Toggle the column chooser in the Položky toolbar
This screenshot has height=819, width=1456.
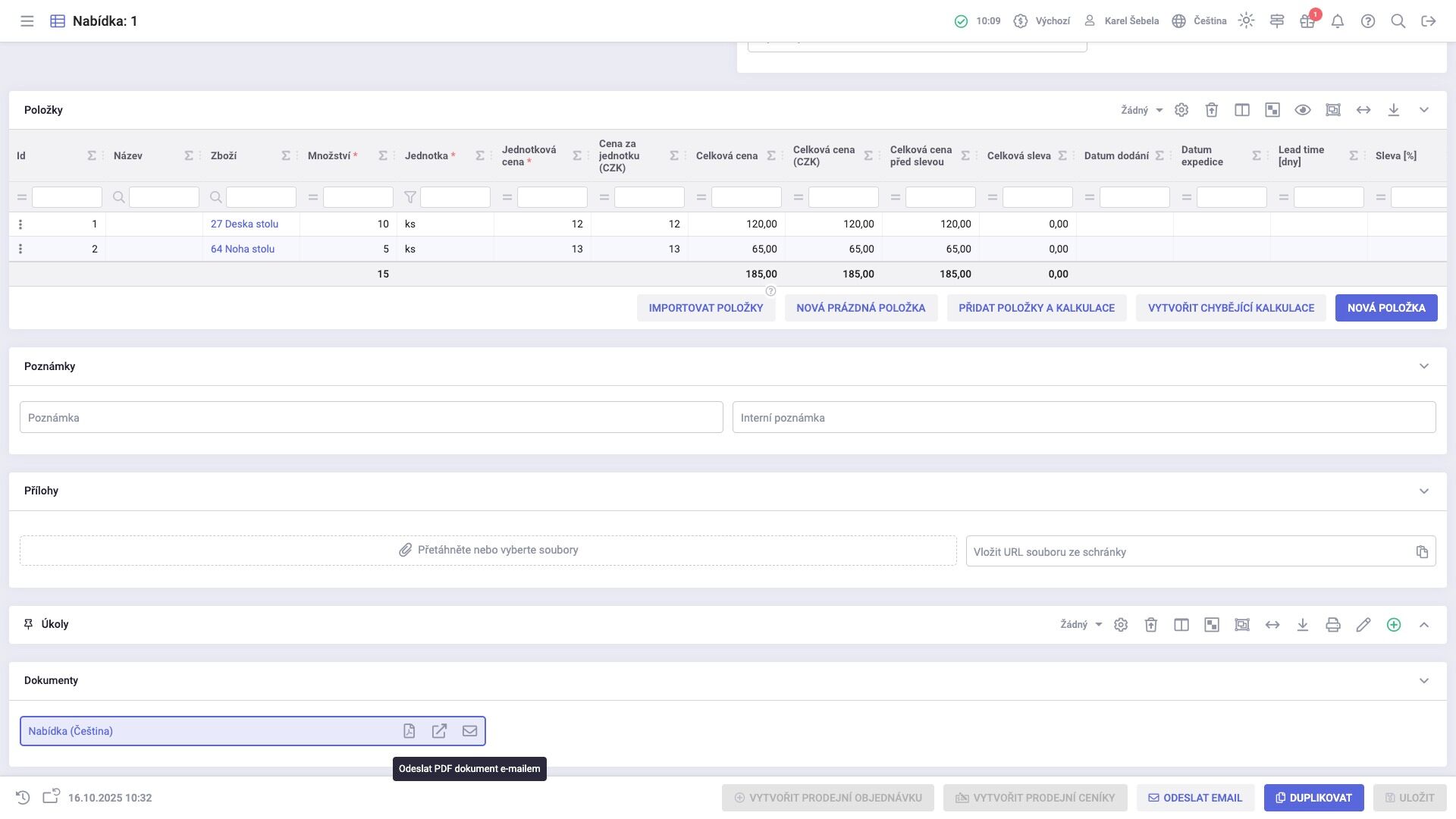pyautogui.click(x=1241, y=110)
